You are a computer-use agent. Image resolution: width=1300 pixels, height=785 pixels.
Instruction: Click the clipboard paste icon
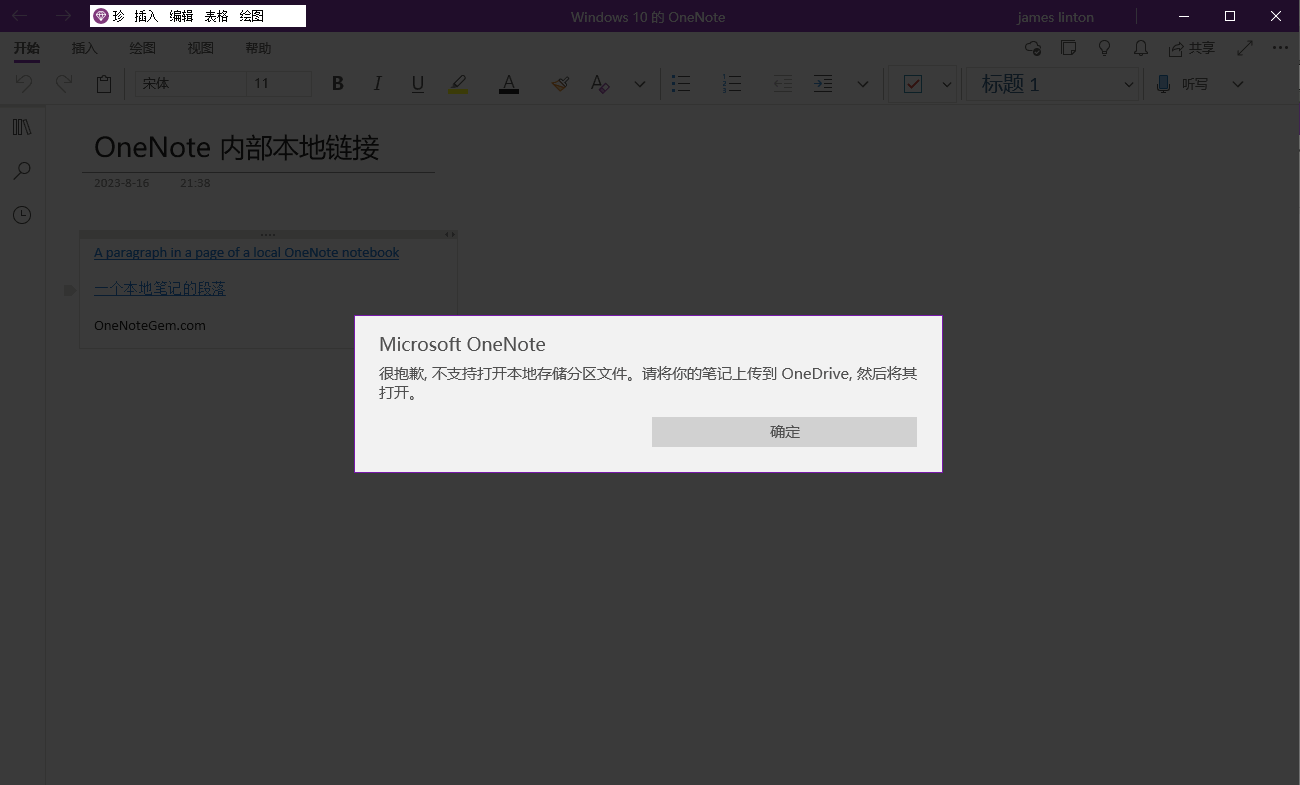point(104,84)
